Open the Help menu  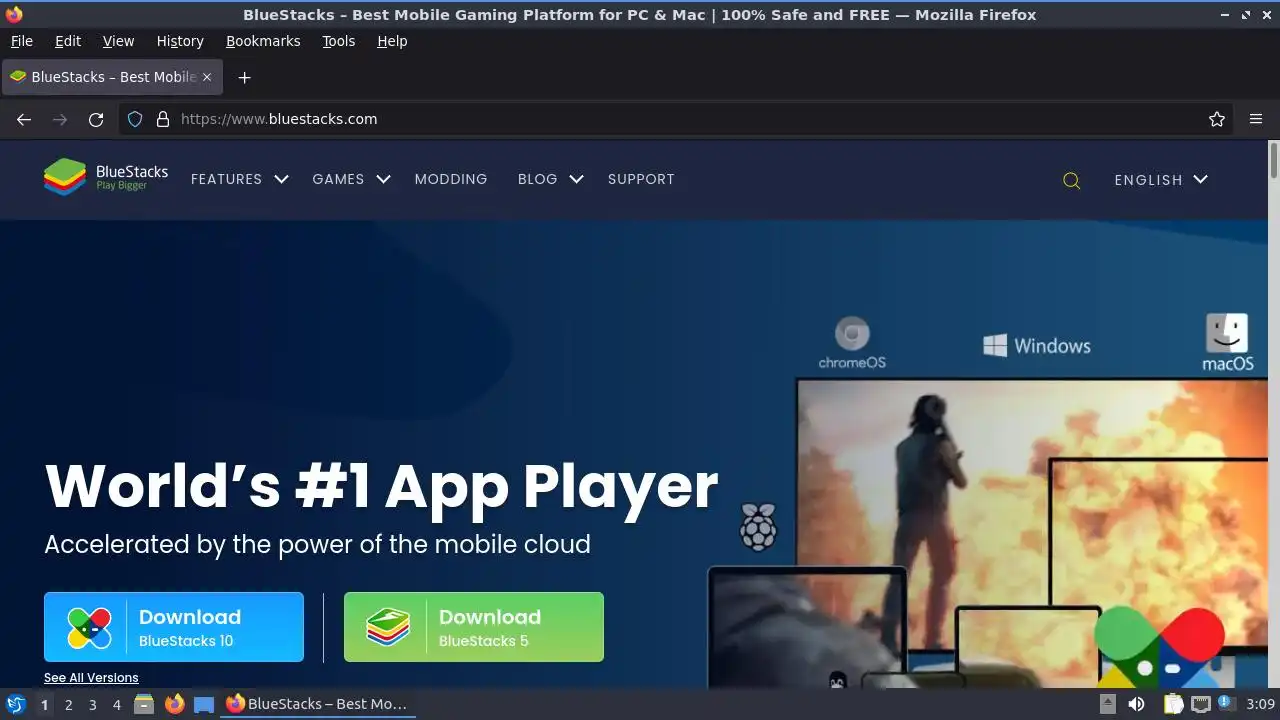[392, 41]
